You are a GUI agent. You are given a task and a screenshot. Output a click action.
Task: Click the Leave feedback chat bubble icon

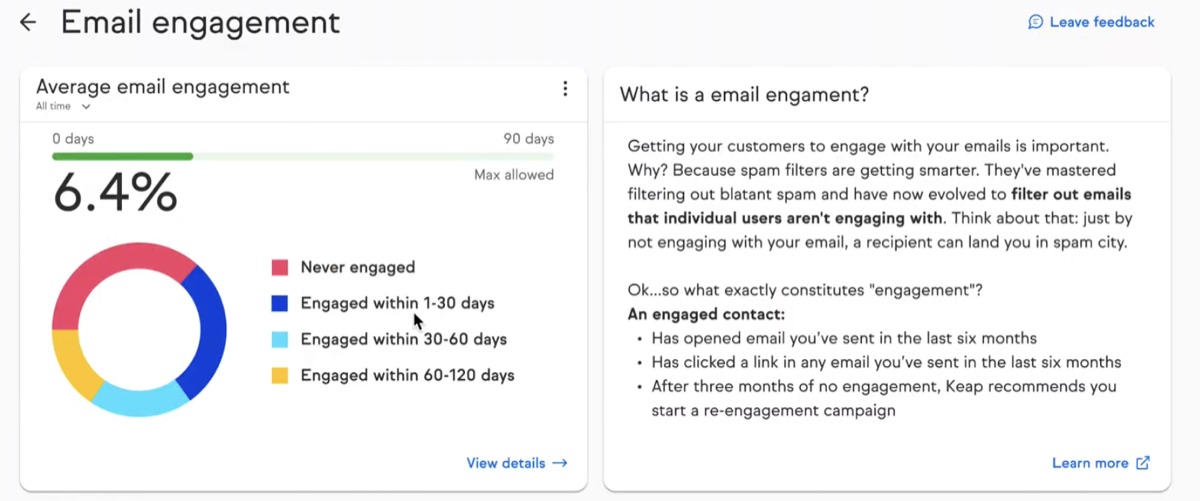(x=1036, y=22)
